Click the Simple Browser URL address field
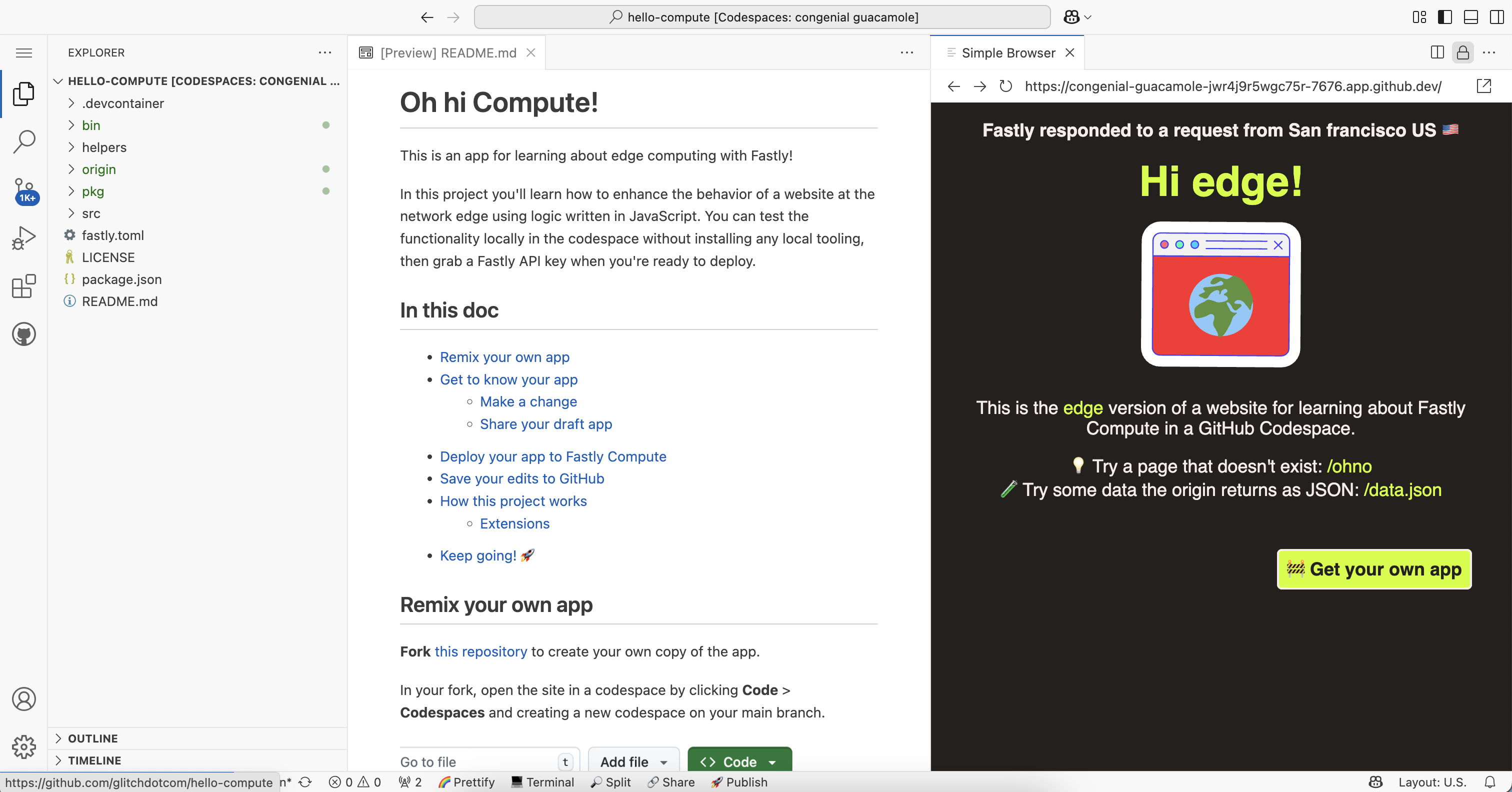1512x792 pixels. click(1232, 86)
